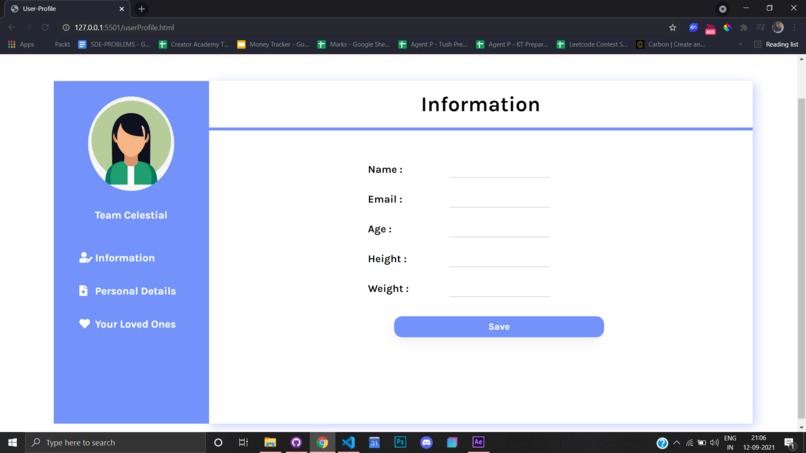Click the taskbar search box
The height and width of the screenshot is (453, 806).
click(x=116, y=442)
